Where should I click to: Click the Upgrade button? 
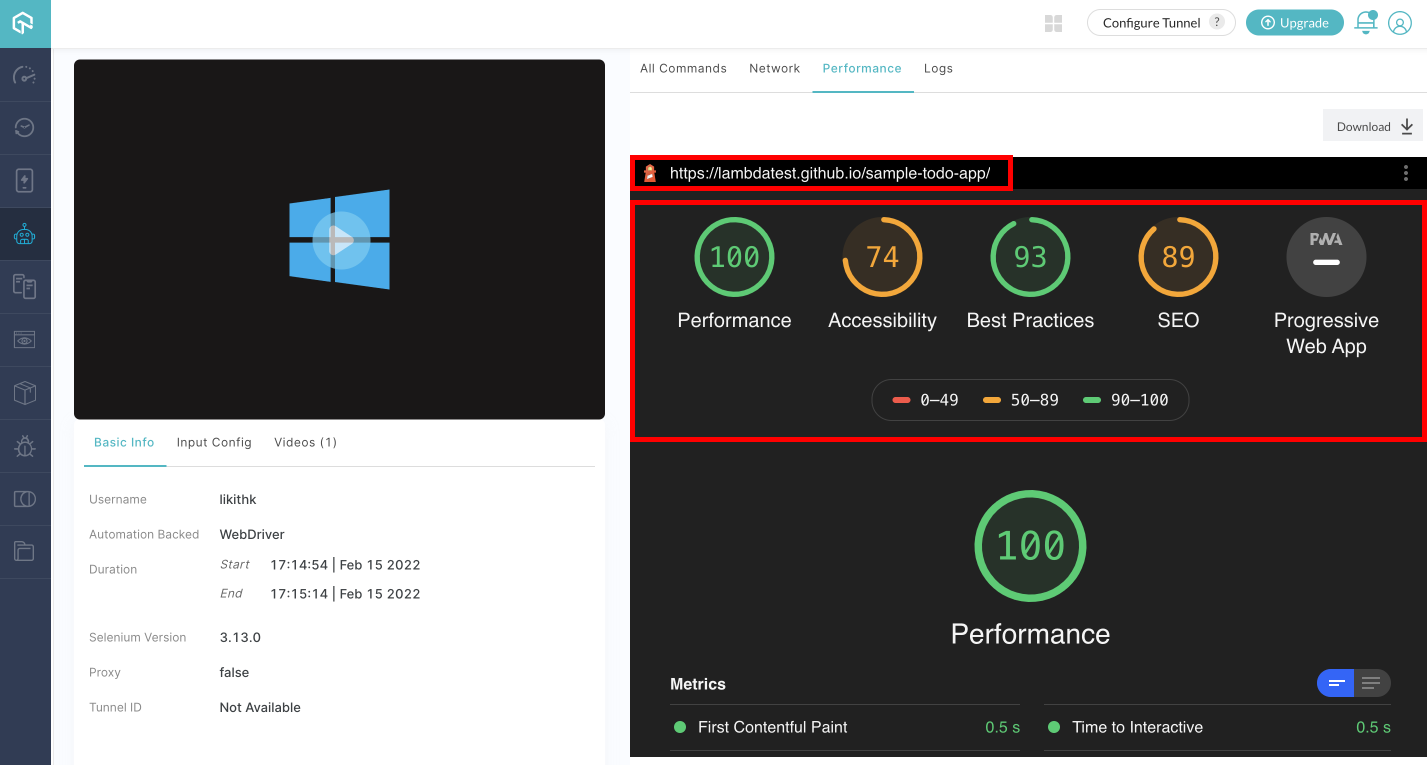1294,23
